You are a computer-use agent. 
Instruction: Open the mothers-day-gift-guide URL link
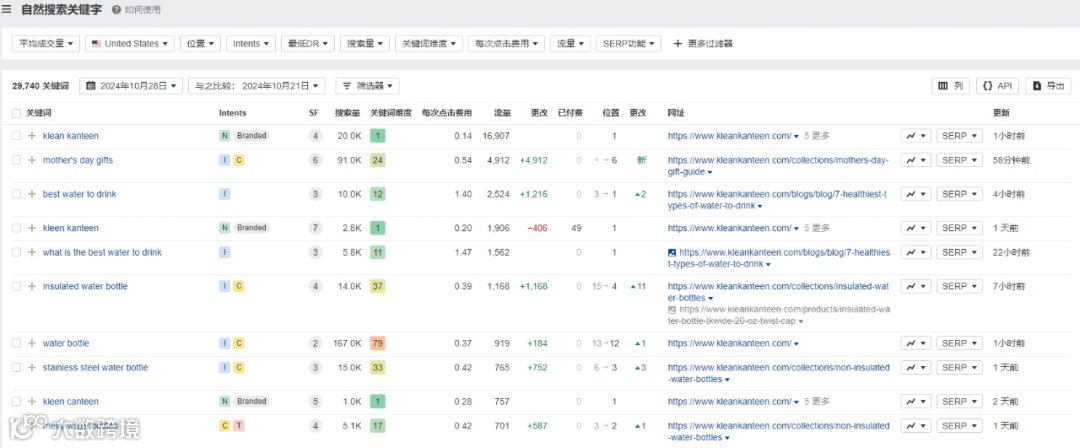click(x=778, y=165)
